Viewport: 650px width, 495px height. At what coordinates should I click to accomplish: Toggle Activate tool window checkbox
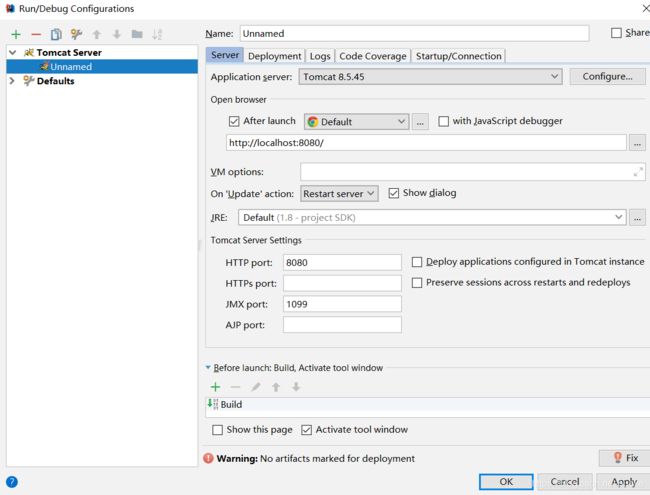307,430
